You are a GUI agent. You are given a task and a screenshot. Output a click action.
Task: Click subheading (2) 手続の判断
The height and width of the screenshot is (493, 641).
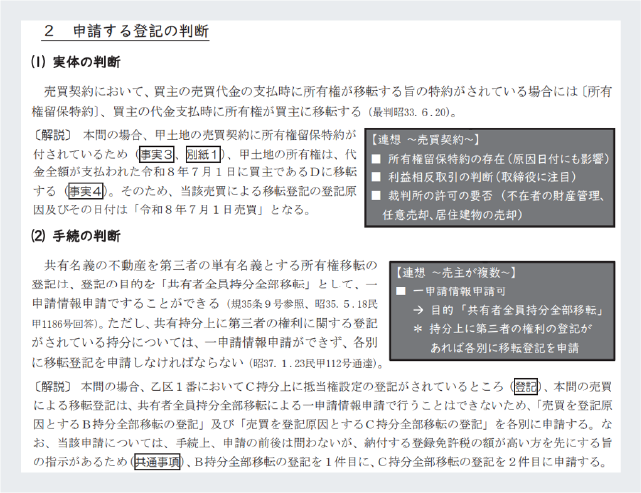[76, 236]
